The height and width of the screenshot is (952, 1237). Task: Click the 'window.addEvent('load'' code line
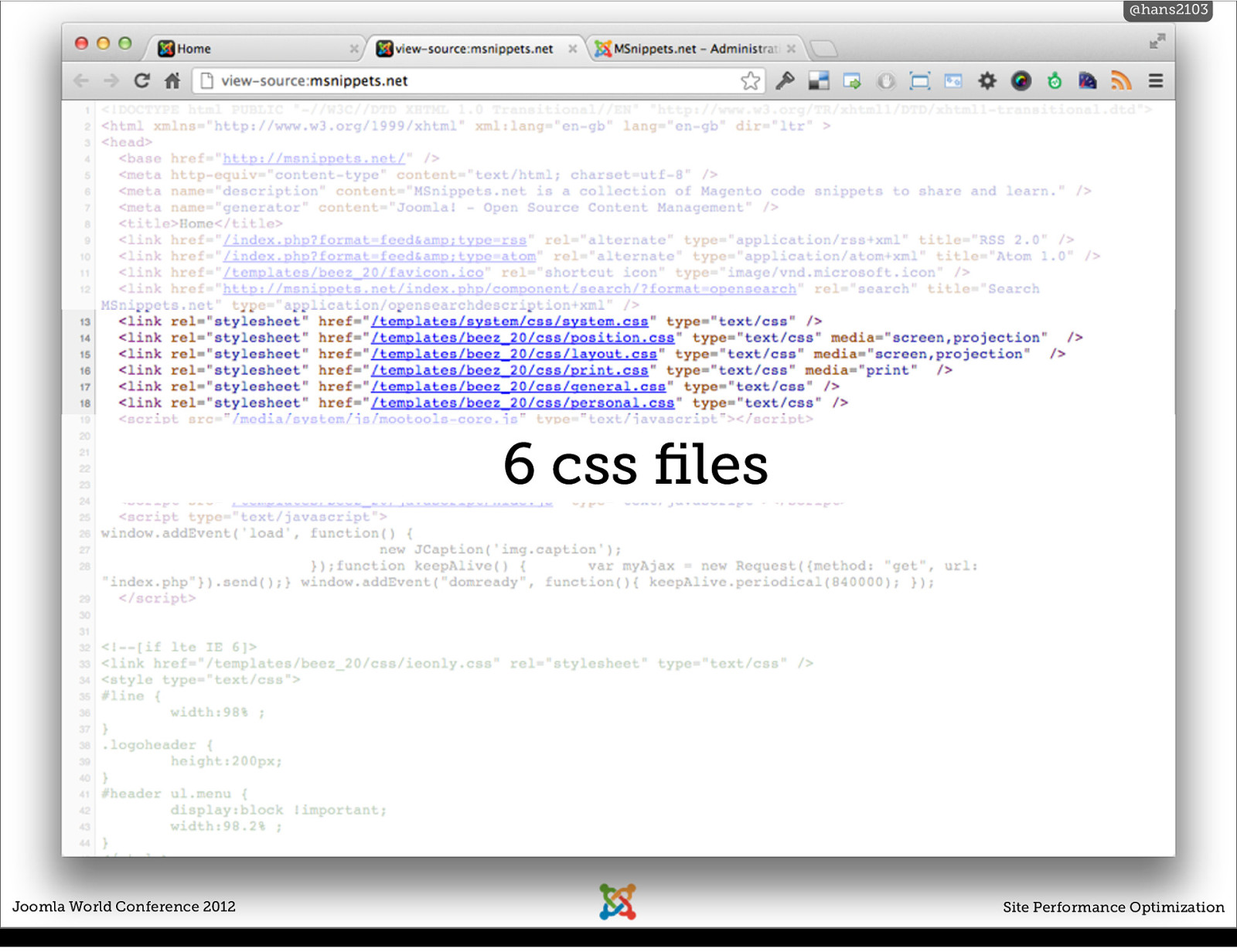coord(257,533)
